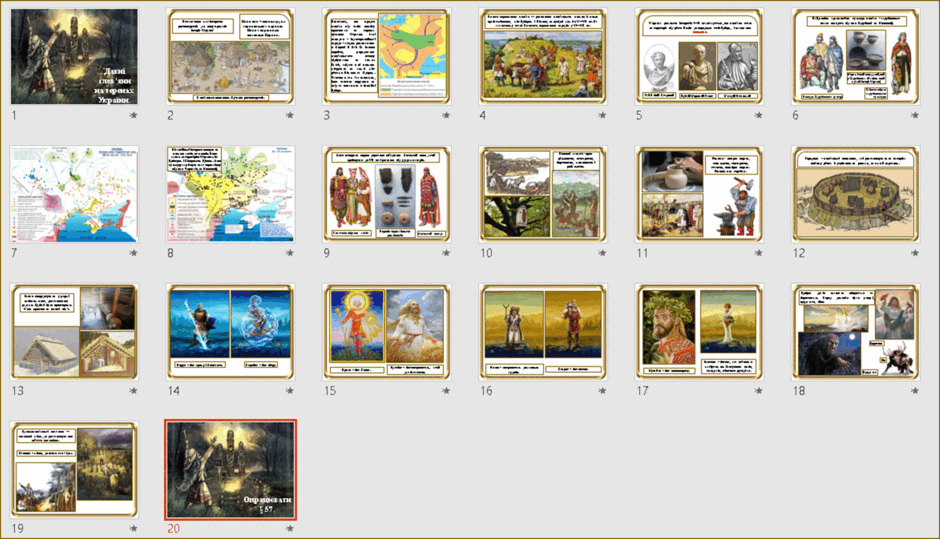Select slide 8 thumbnail with yellow-region map
The width and height of the screenshot is (940, 539).
231,194
